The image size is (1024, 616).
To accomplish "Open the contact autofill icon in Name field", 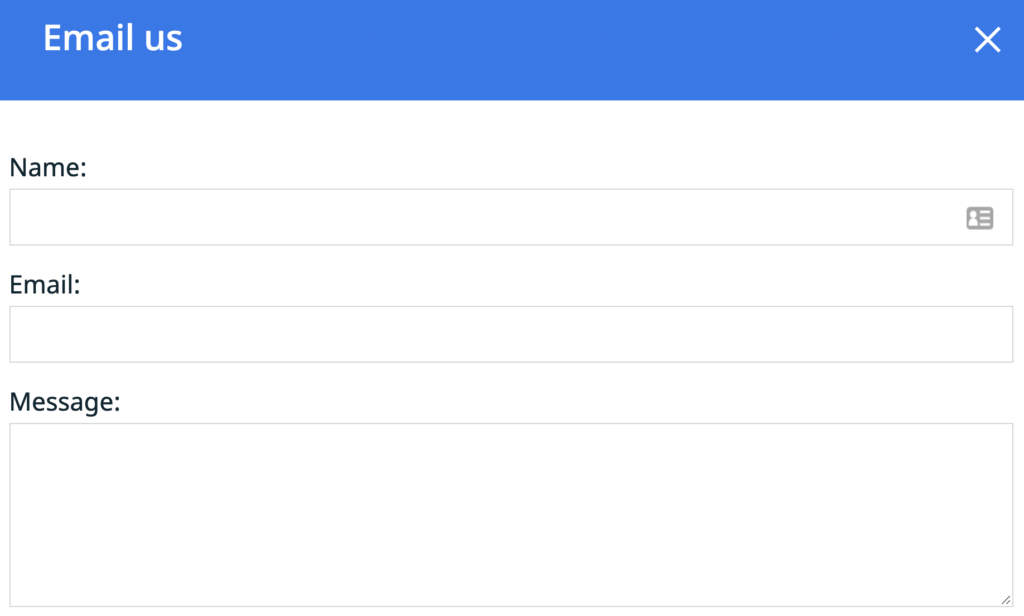I will (x=980, y=218).
